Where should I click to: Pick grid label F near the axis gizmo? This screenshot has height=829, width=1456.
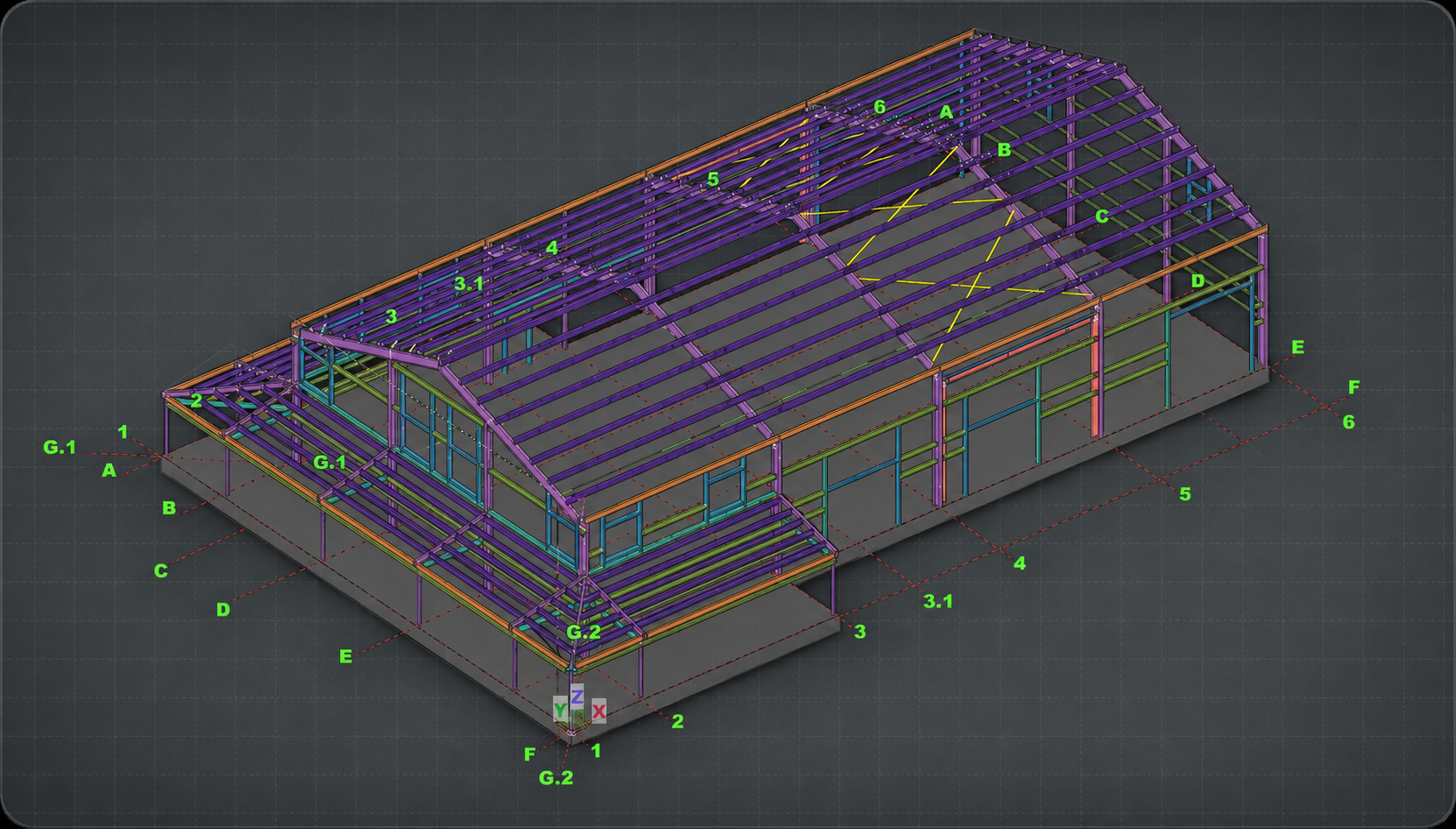[x=529, y=754]
